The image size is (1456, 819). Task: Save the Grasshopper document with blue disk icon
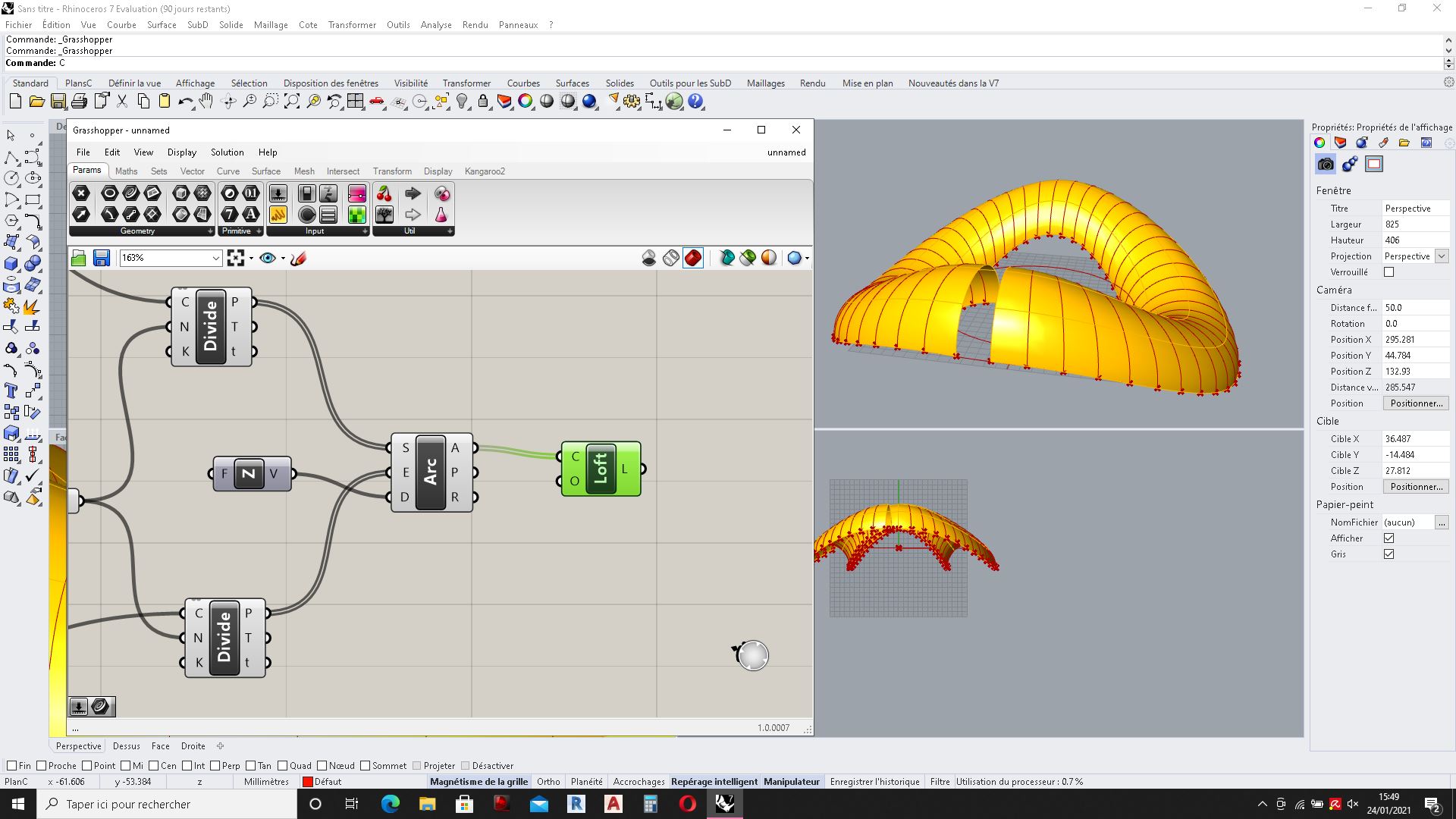point(101,259)
